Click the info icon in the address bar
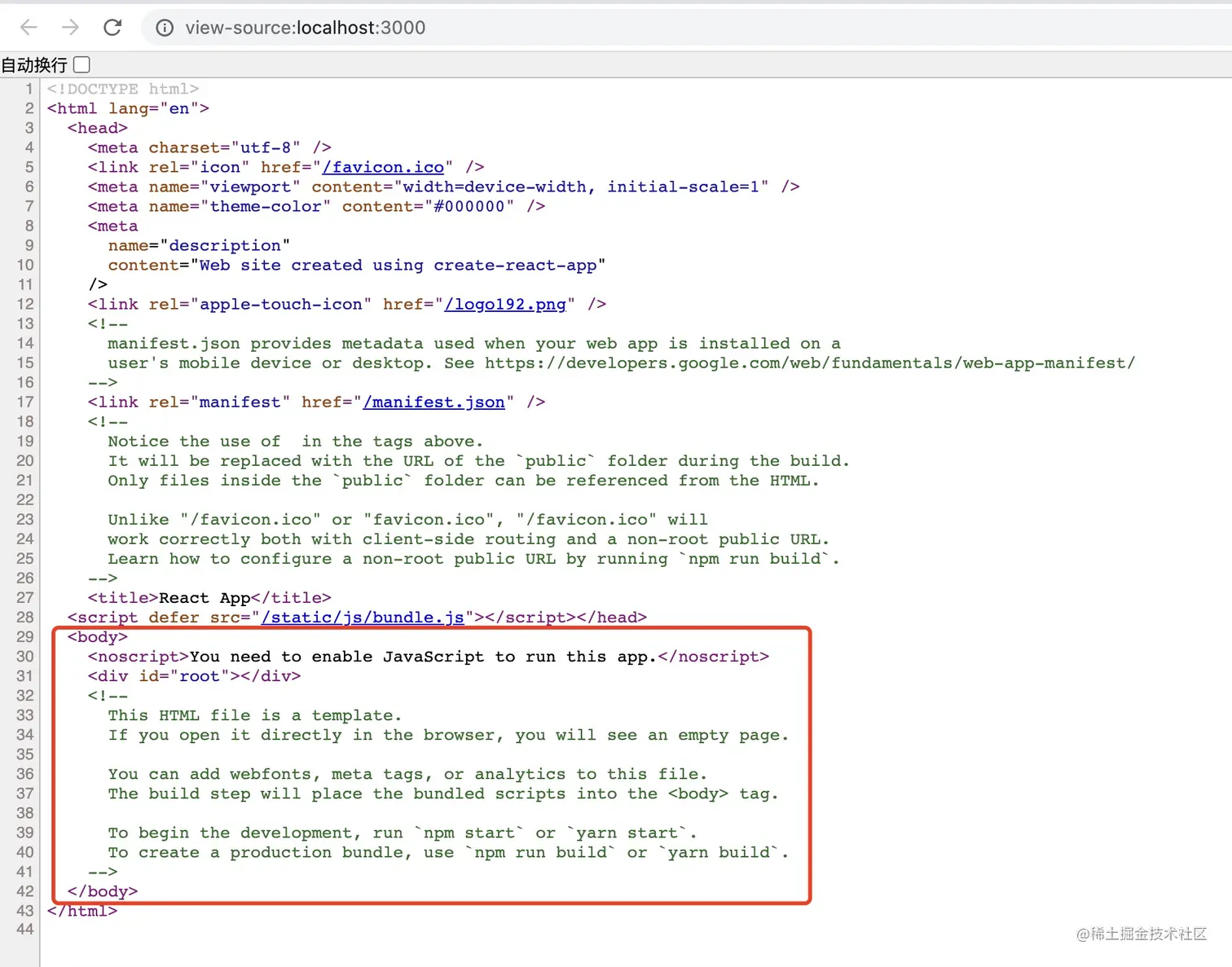1232x967 pixels. 164,27
